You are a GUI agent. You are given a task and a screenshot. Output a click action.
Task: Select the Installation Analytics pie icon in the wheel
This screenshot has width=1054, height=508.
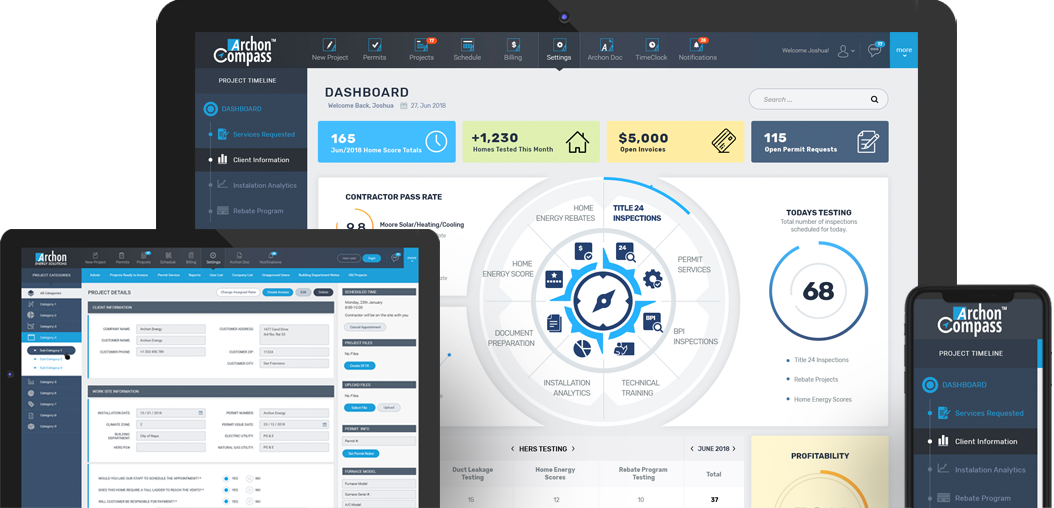click(x=582, y=349)
